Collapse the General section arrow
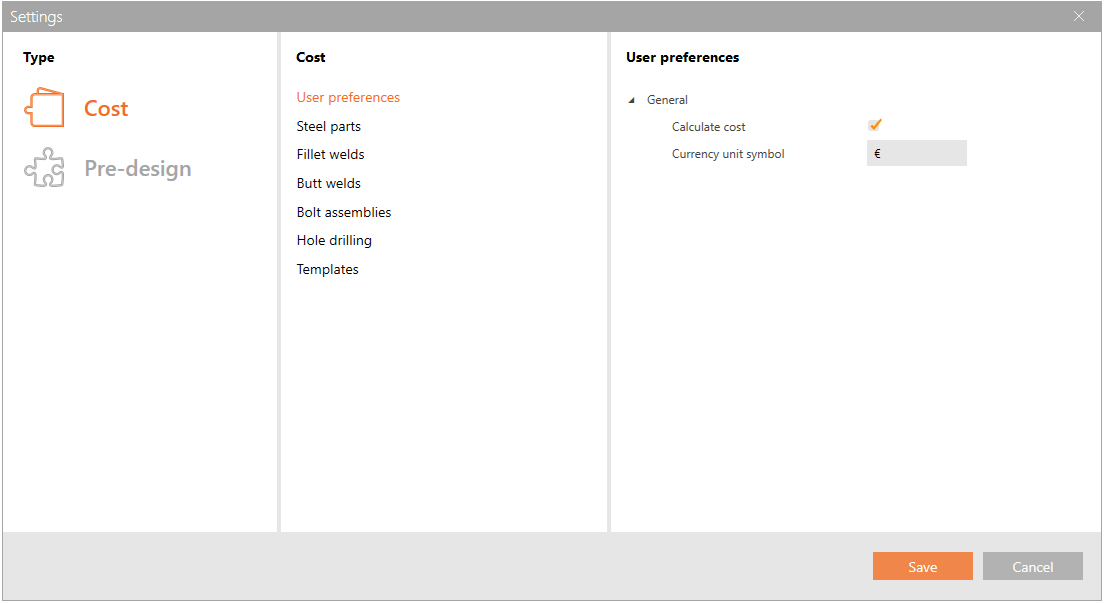 [631, 100]
